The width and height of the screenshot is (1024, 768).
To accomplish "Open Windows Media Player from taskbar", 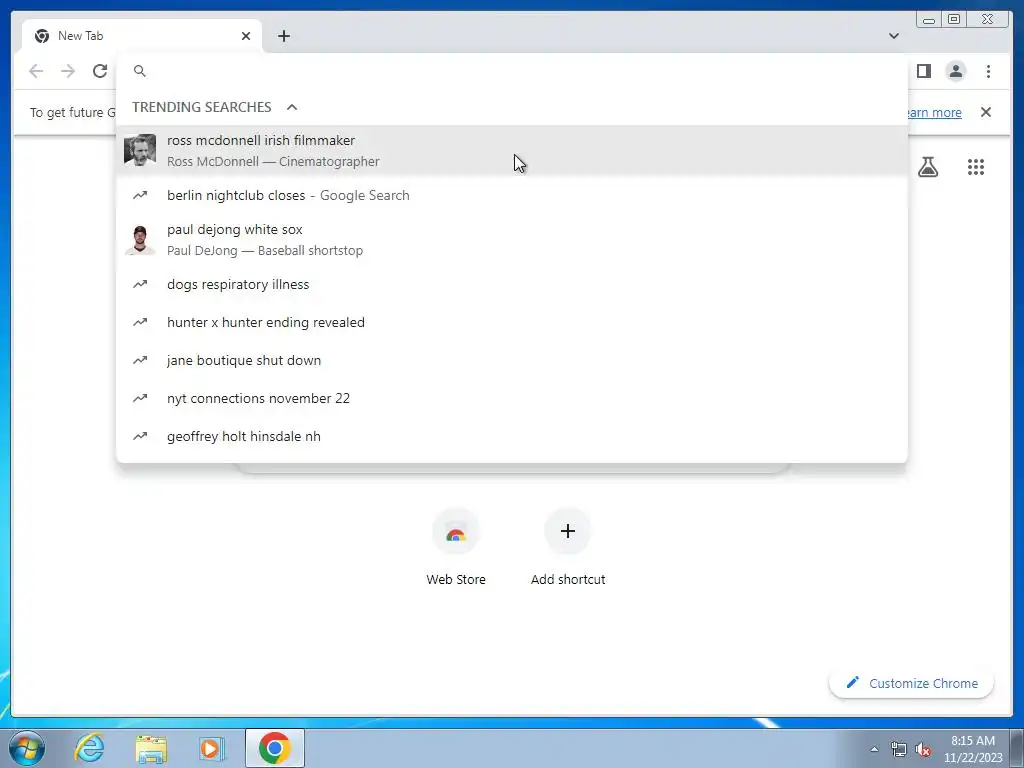I will pyautogui.click(x=212, y=748).
